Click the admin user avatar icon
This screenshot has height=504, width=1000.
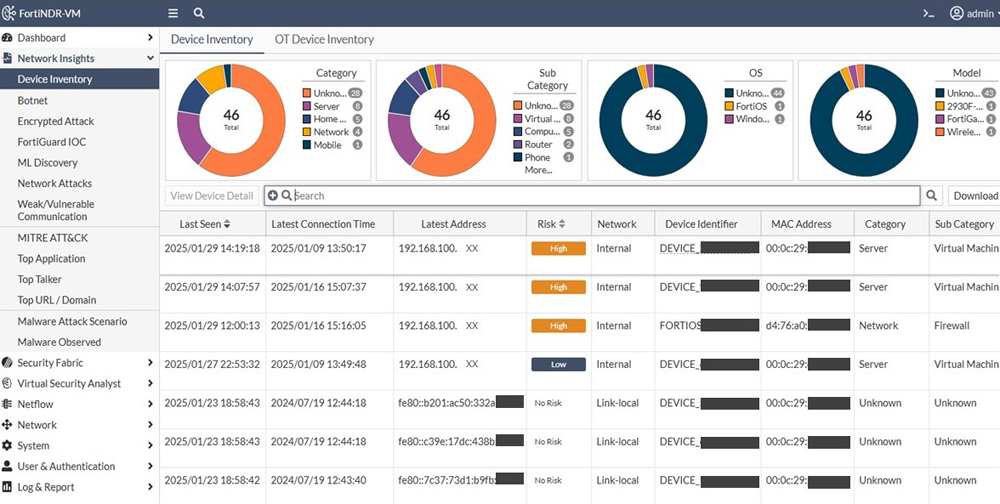[956, 13]
